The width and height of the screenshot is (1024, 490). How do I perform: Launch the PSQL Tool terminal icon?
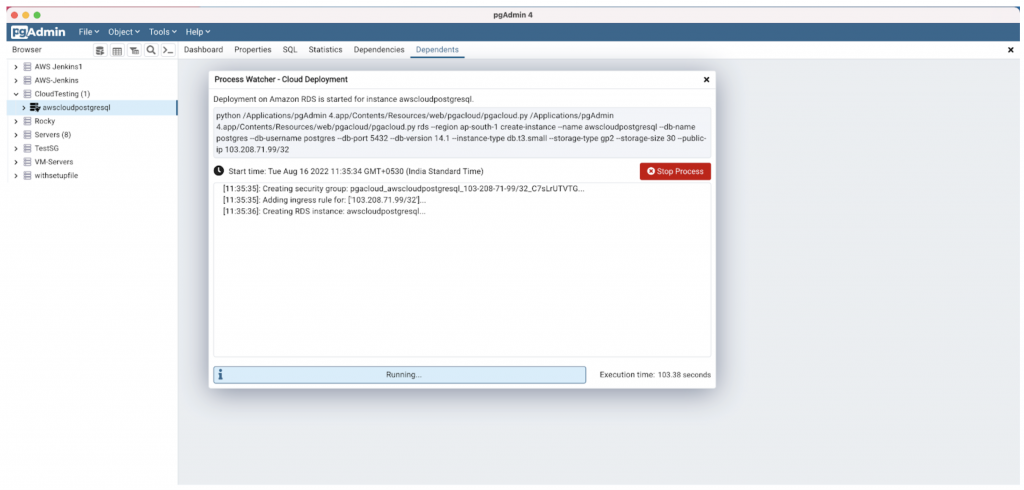pyautogui.click(x=168, y=50)
